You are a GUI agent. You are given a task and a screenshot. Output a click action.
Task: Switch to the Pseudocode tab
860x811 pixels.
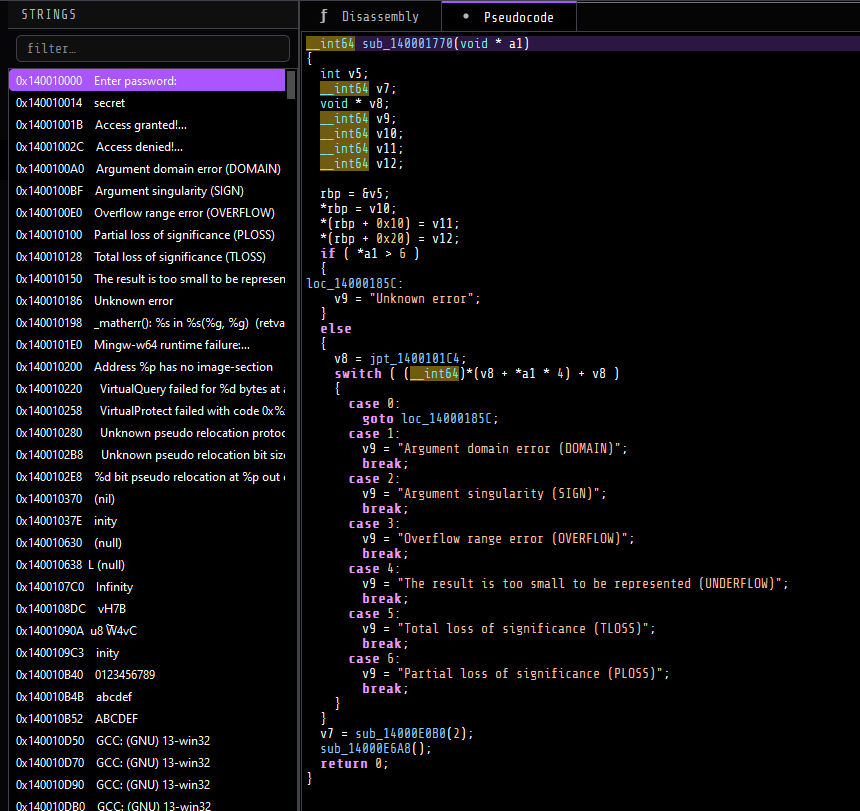509,17
